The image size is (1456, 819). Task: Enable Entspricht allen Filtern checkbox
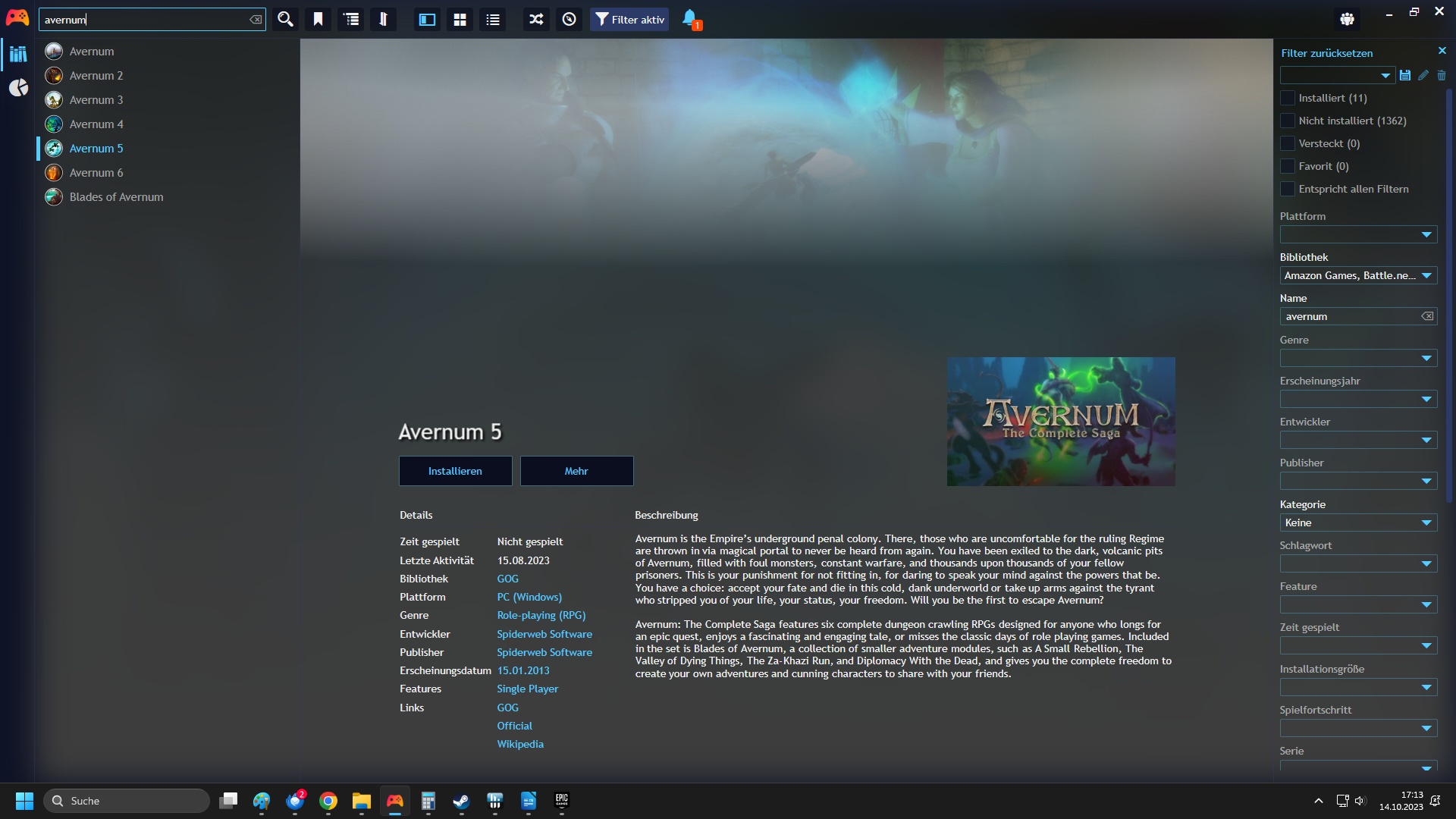pyautogui.click(x=1288, y=189)
